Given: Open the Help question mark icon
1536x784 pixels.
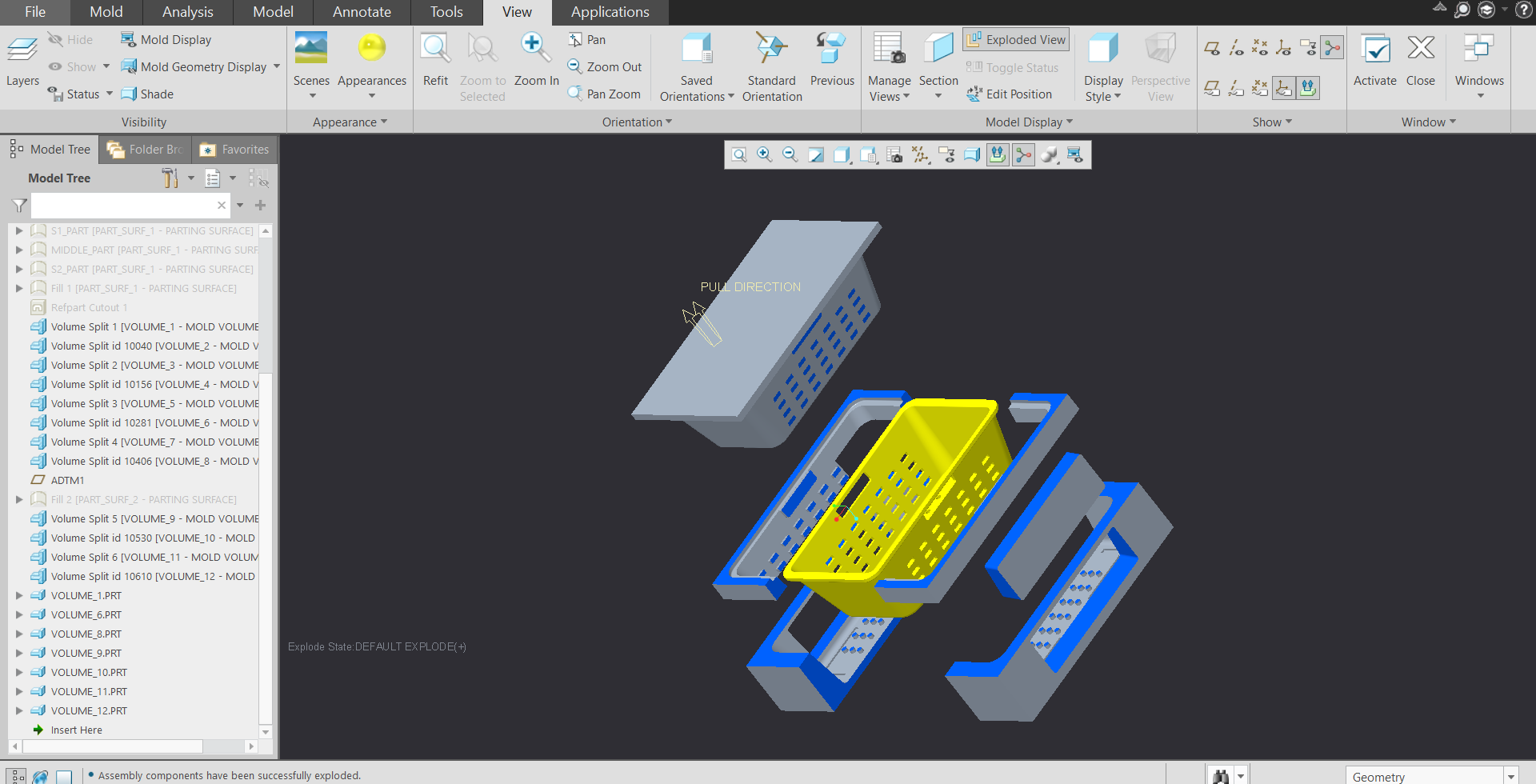Looking at the screenshot, I should [x=1524, y=10].
